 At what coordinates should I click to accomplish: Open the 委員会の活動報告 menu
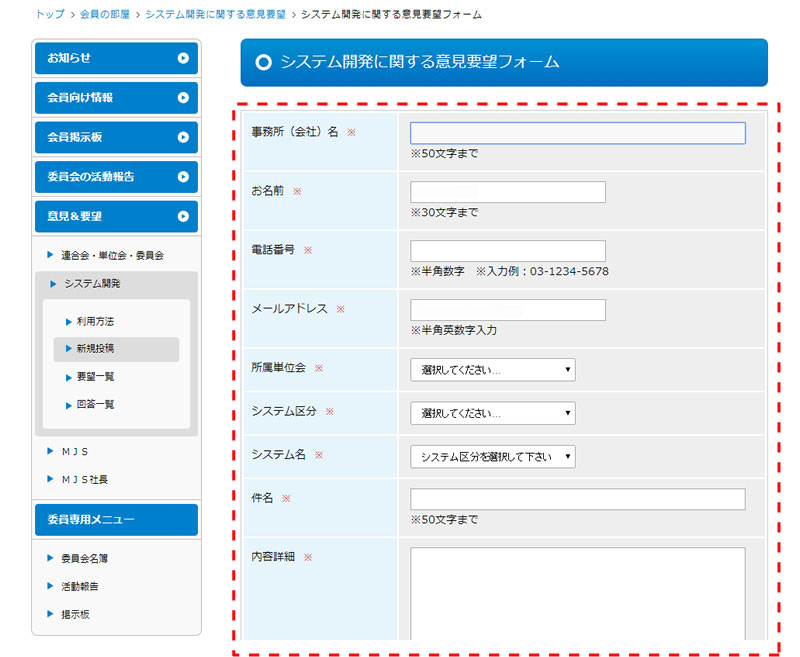(x=116, y=176)
